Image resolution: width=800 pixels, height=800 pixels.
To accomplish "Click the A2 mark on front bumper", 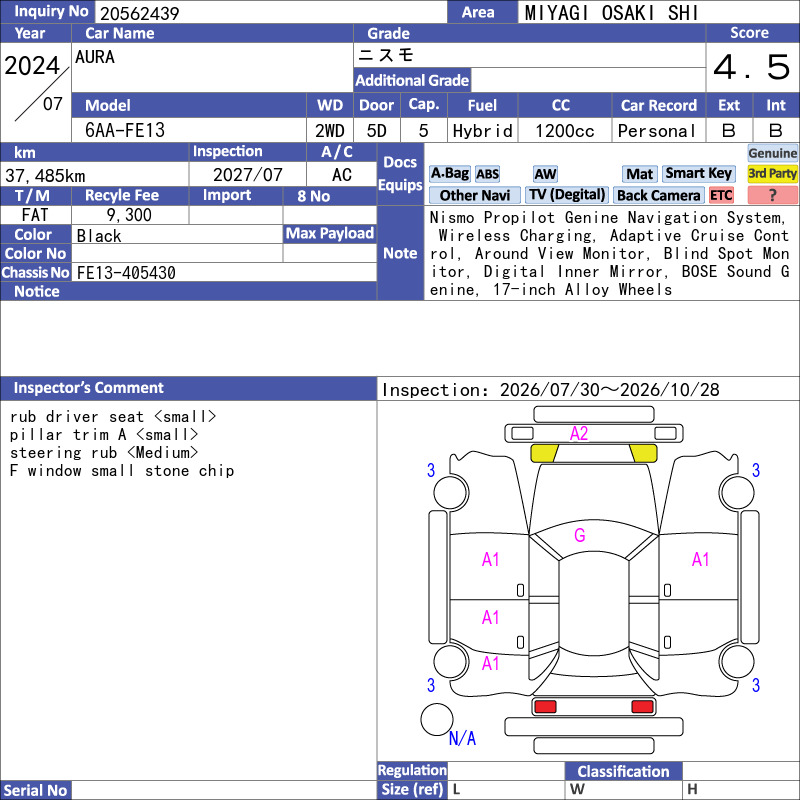I will point(579,434).
